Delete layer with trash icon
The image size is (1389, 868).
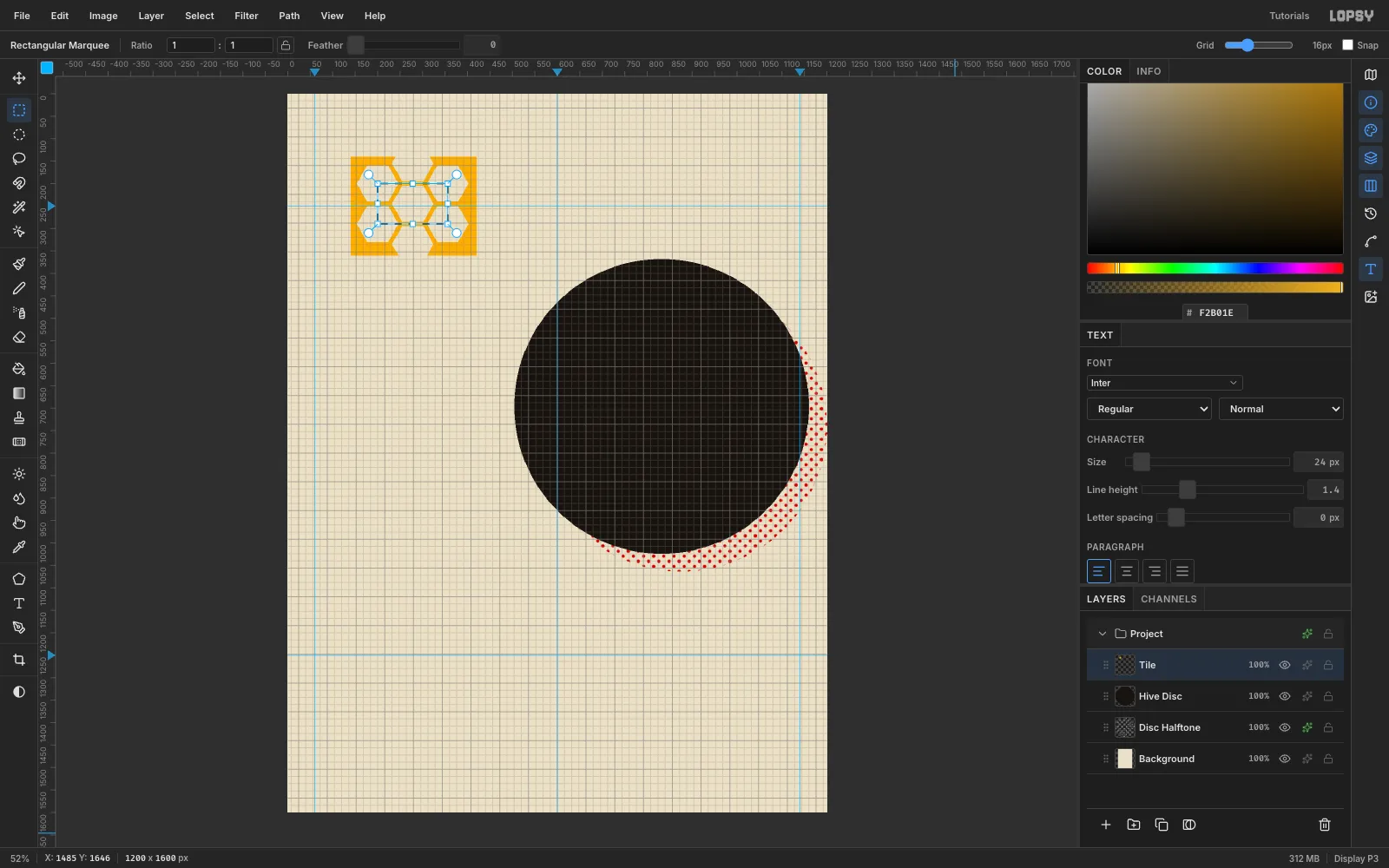click(1325, 825)
